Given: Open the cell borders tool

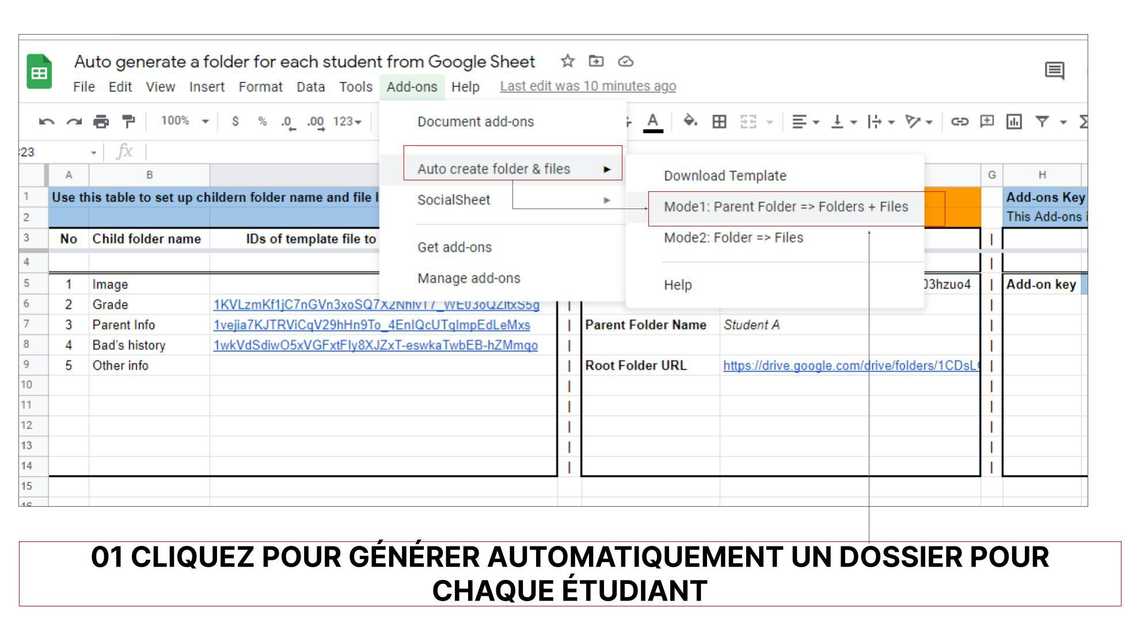Looking at the screenshot, I should (x=719, y=122).
